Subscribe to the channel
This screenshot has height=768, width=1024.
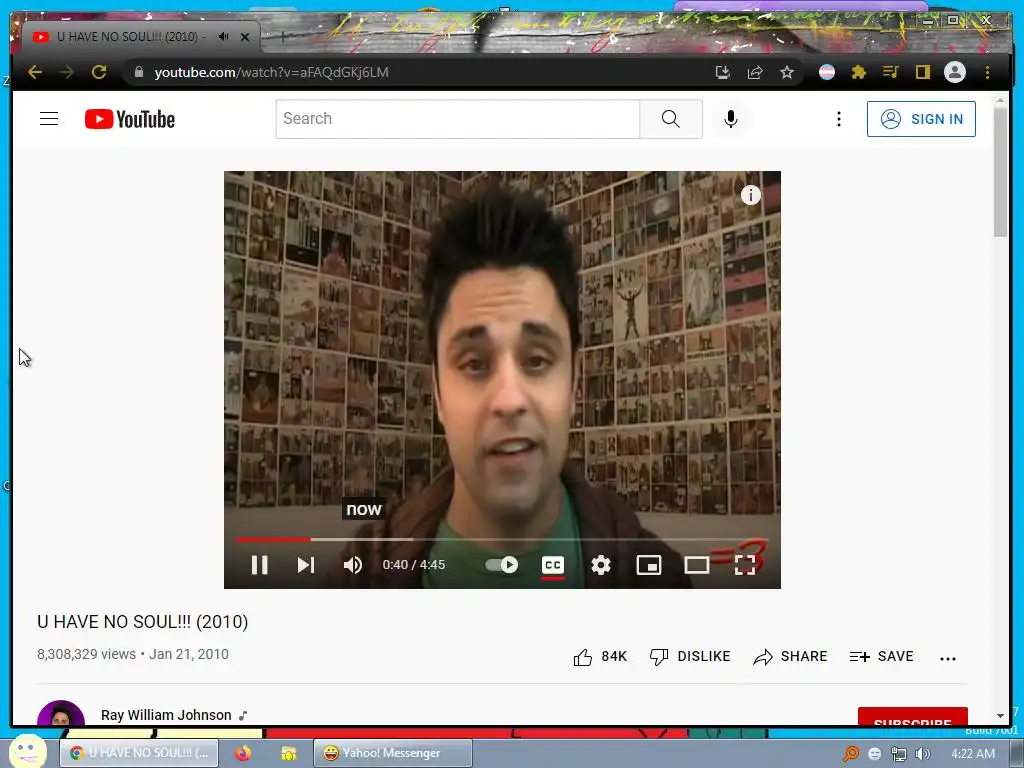point(912,718)
